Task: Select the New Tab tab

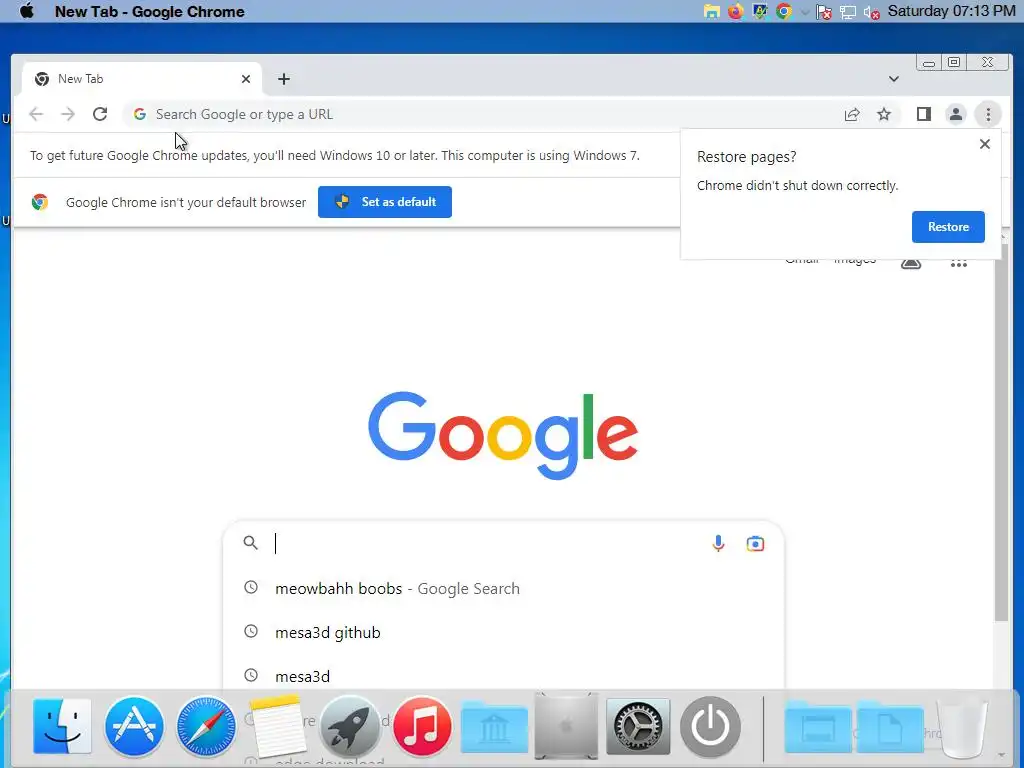Action: [x=142, y=79]
